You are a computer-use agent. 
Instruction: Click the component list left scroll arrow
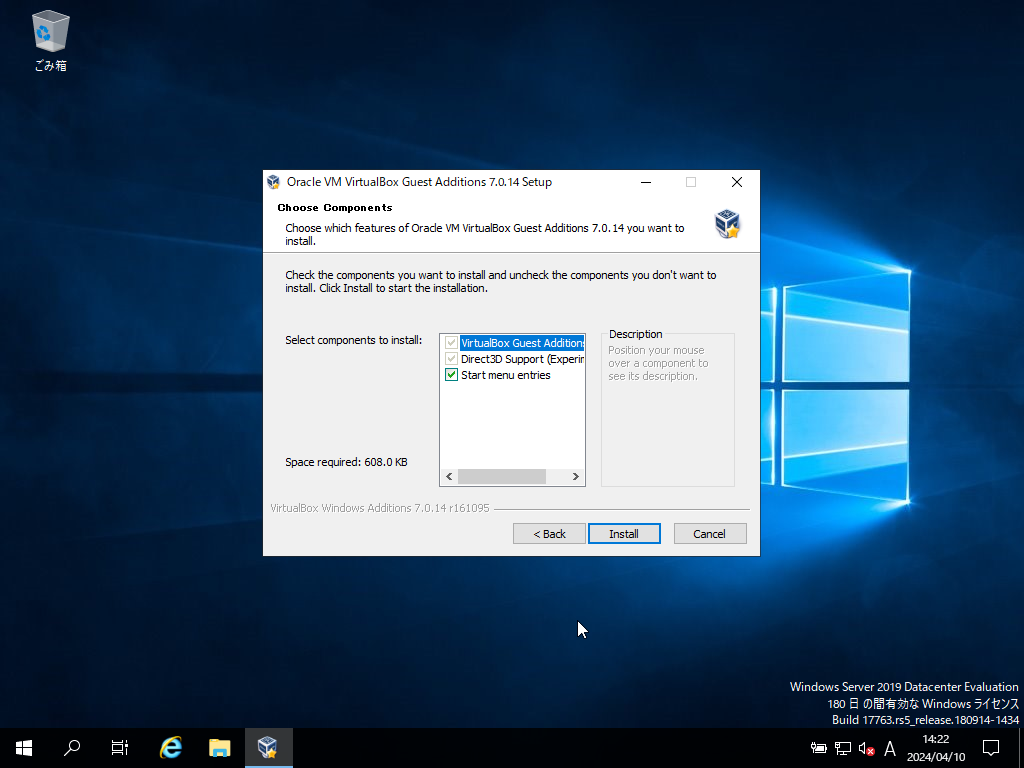click(449, 477)
